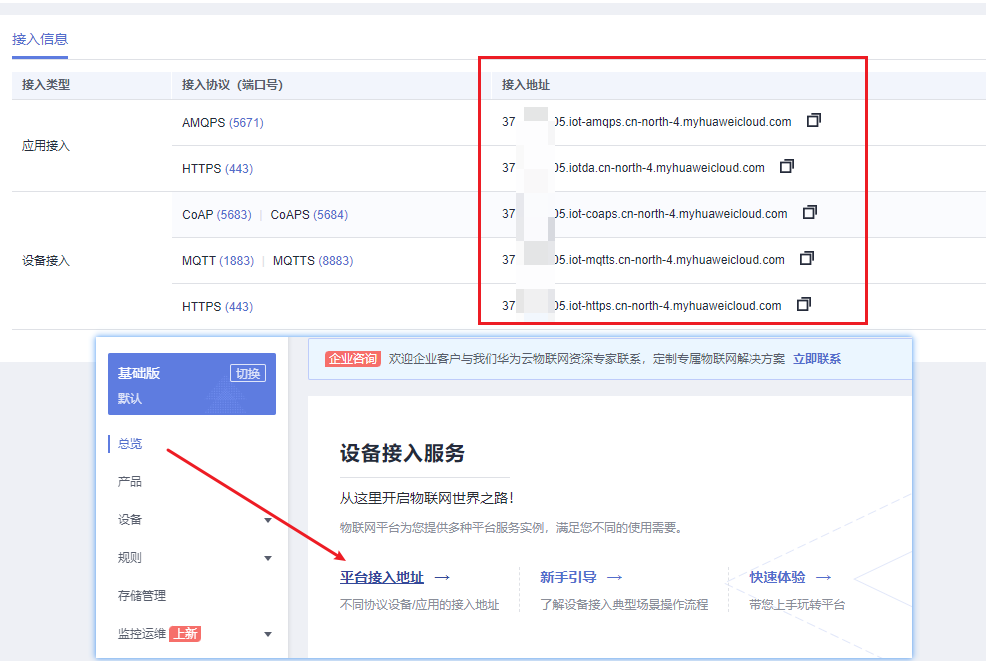The width and height of the screenshot is (986, 661).
Task: Open the 总览 sidebar menu item
Action: pyautogui.click(x=131, y=443)
